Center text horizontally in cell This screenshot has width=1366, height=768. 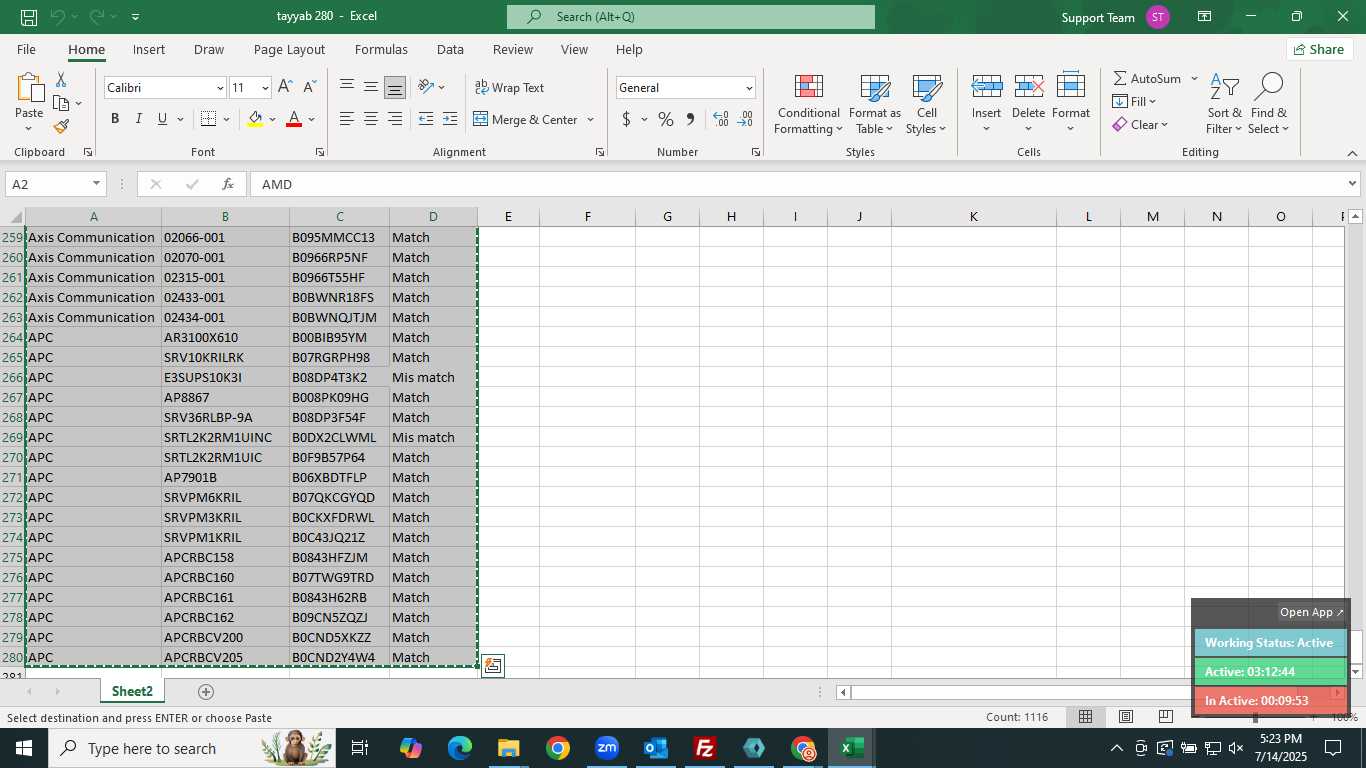pyautogui.click(x=371, y=119)
